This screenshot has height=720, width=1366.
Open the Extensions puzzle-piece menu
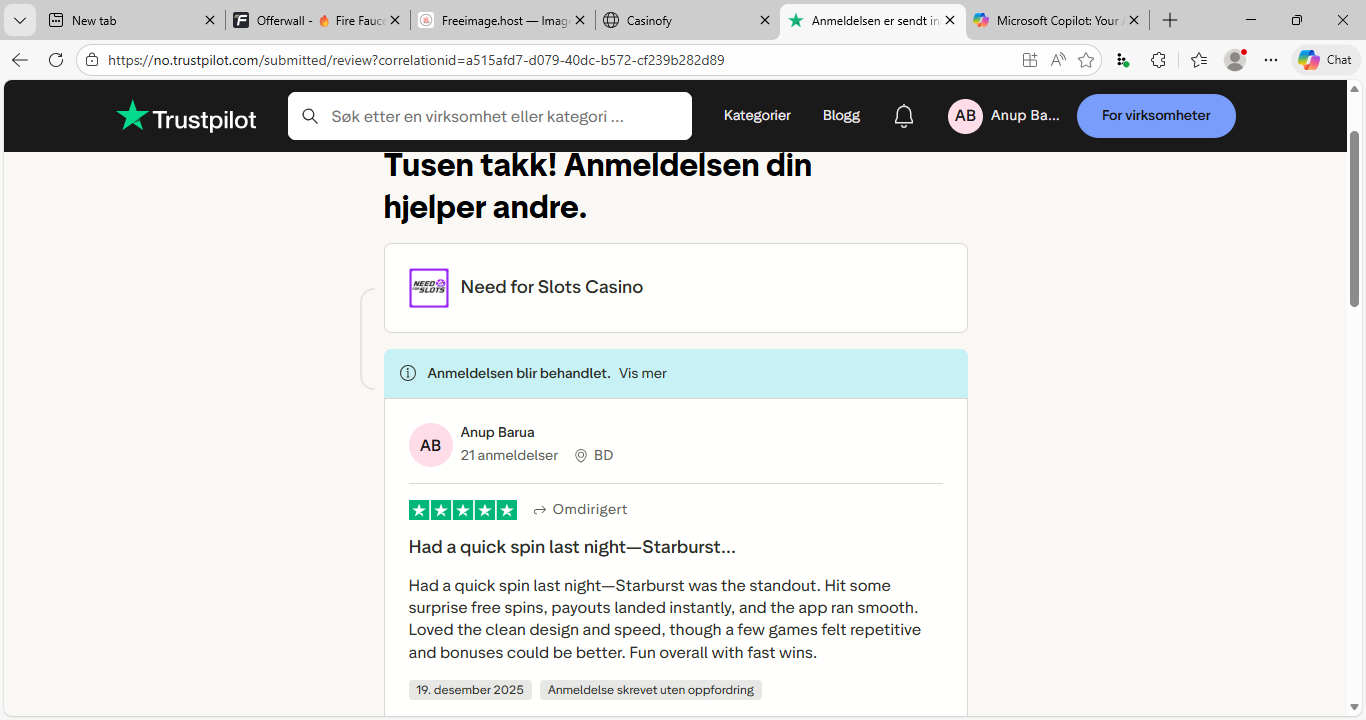coord(1158,60)
